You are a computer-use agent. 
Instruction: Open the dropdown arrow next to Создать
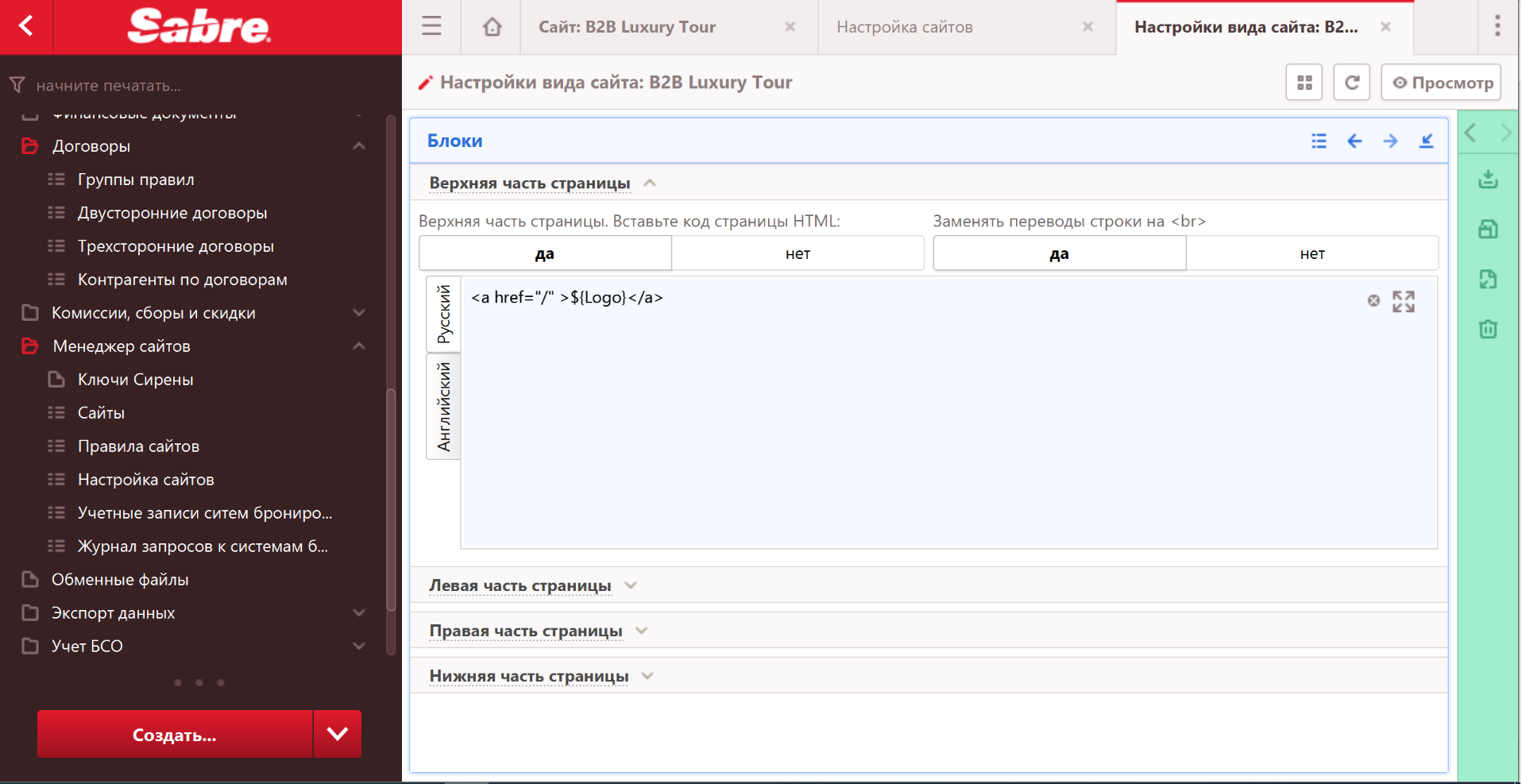click(338, 734)
